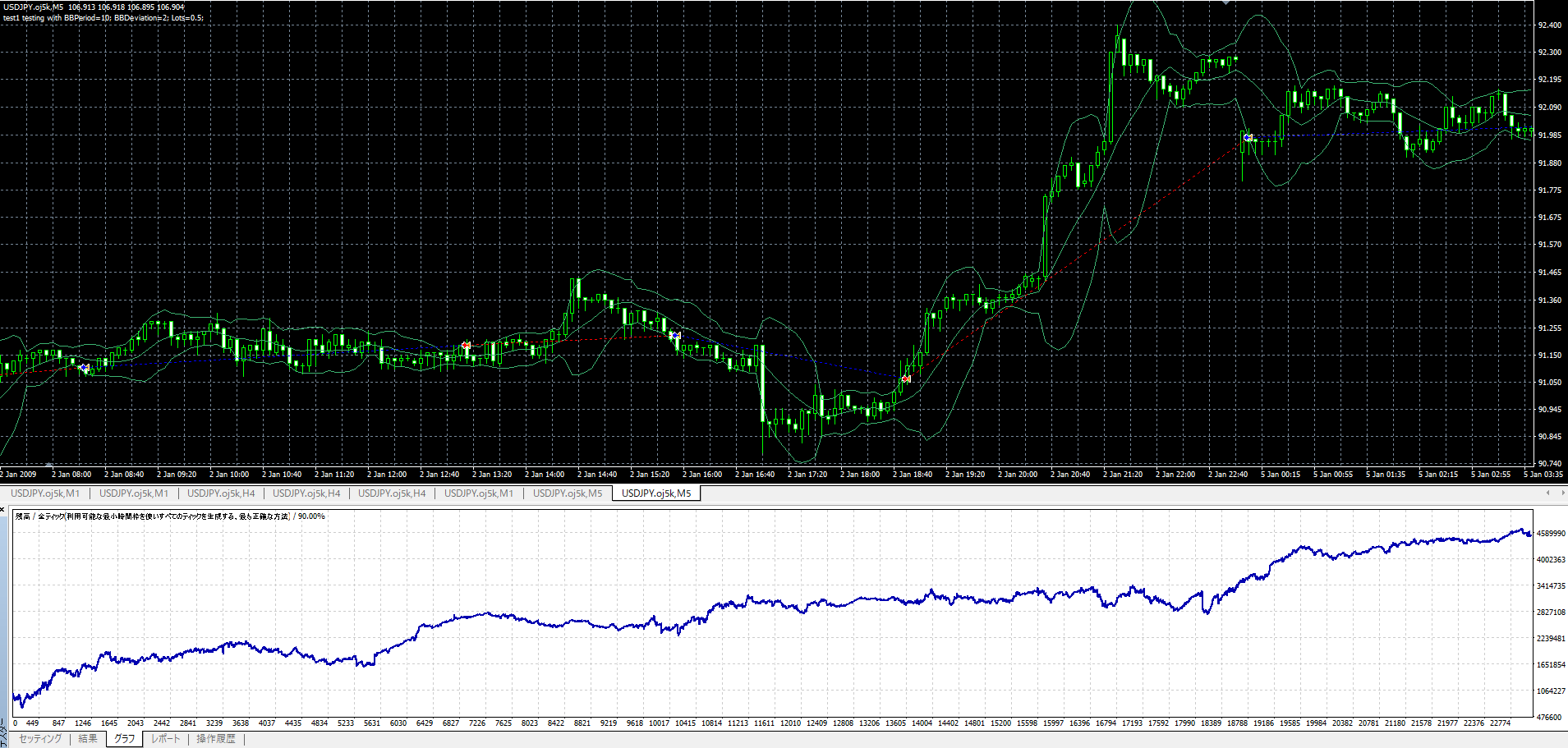Open the 操作履歴 (Journal) tester tab

(x=215, y=739)
